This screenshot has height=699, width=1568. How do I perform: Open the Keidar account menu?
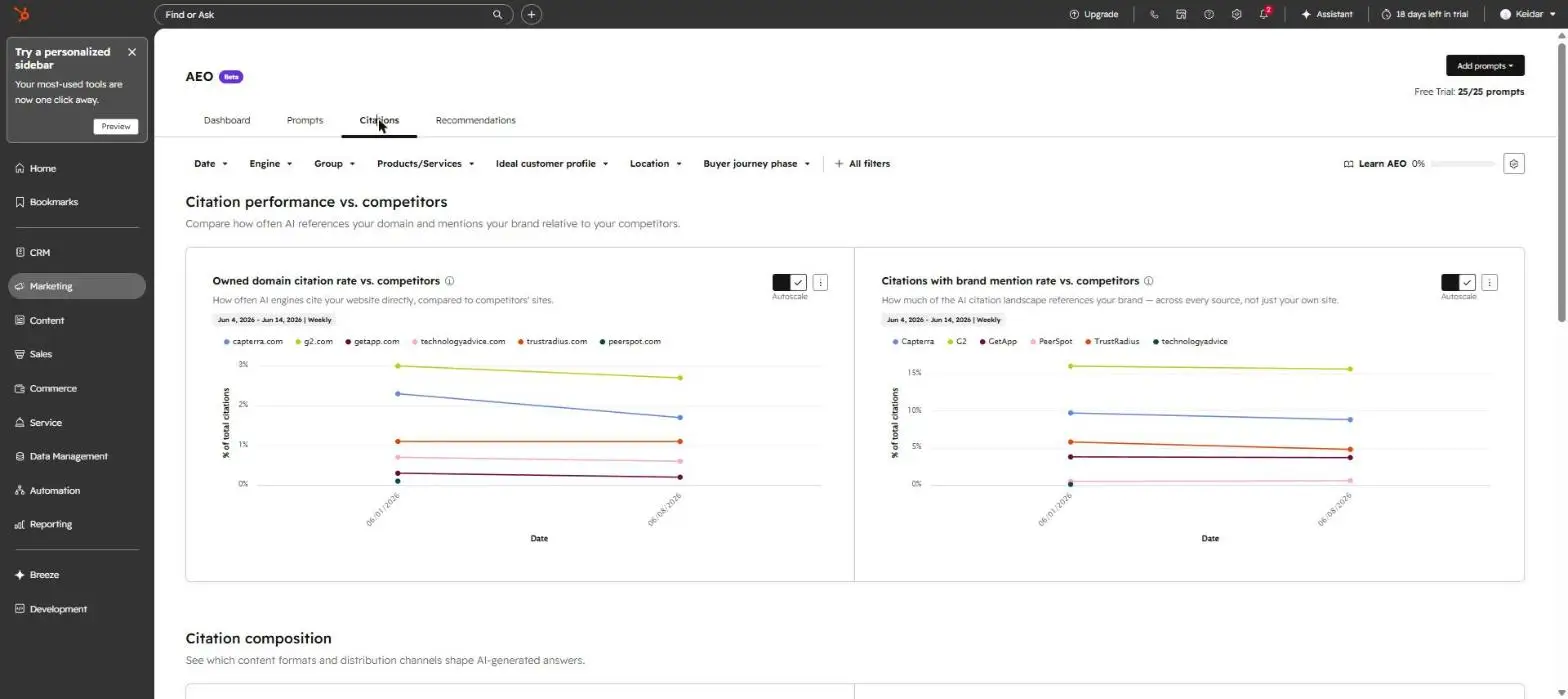[1528, 15]
